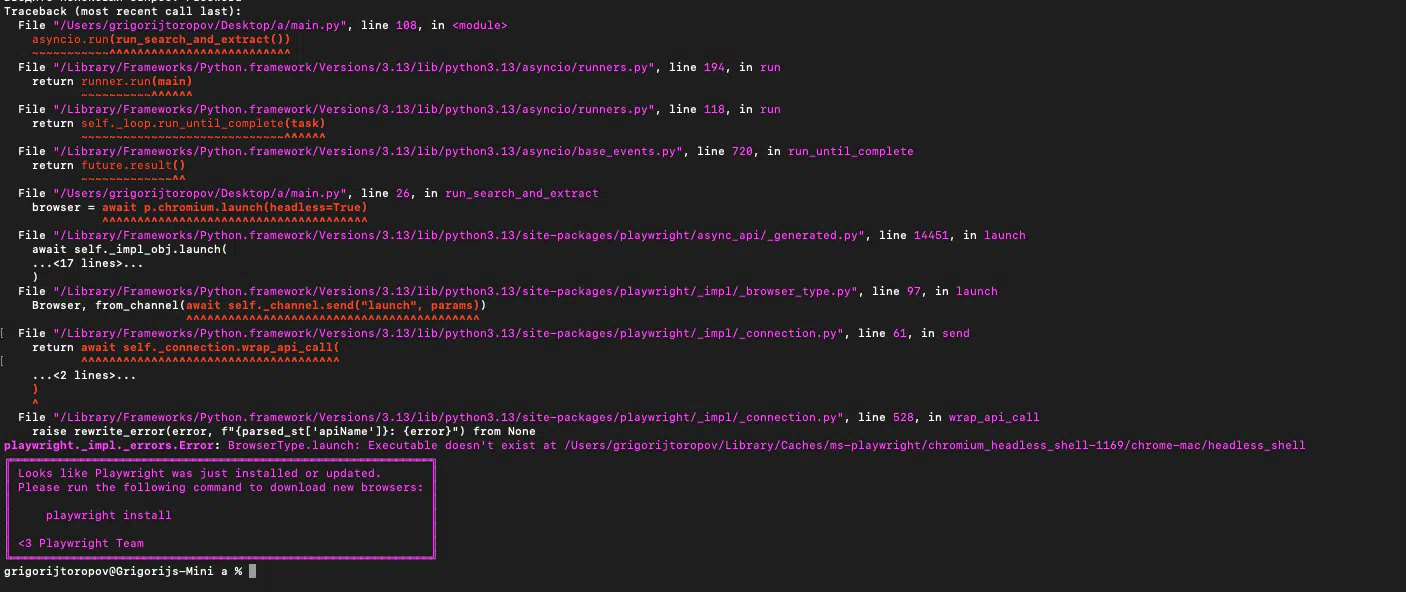Click the base_events.py file path

[x=368, y=151]
